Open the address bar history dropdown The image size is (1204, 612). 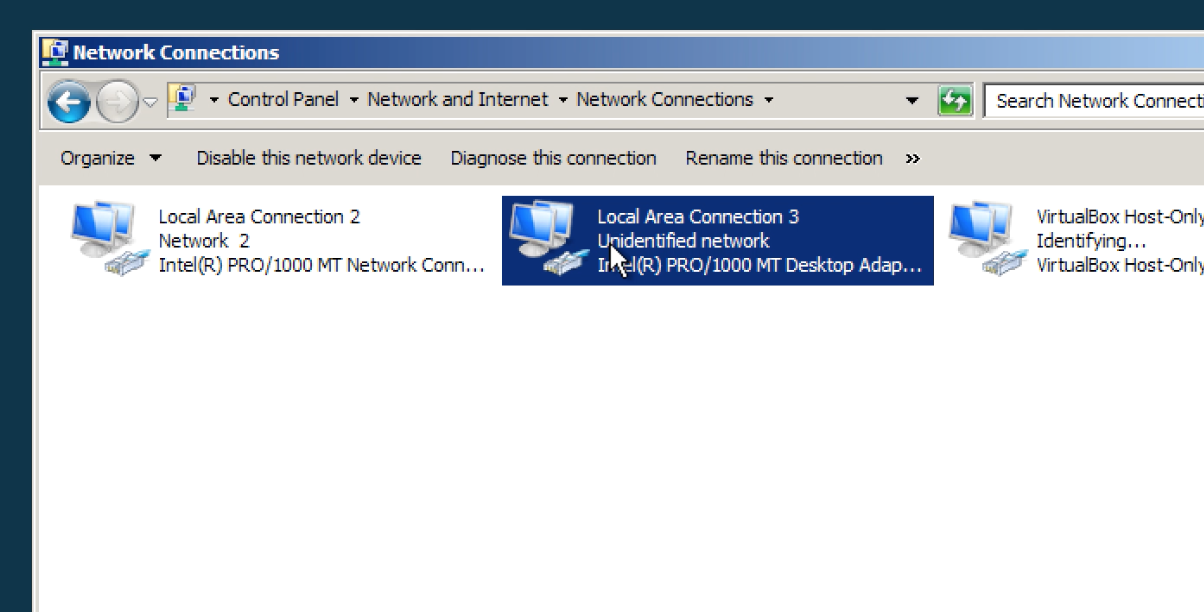tap(912, 101)
